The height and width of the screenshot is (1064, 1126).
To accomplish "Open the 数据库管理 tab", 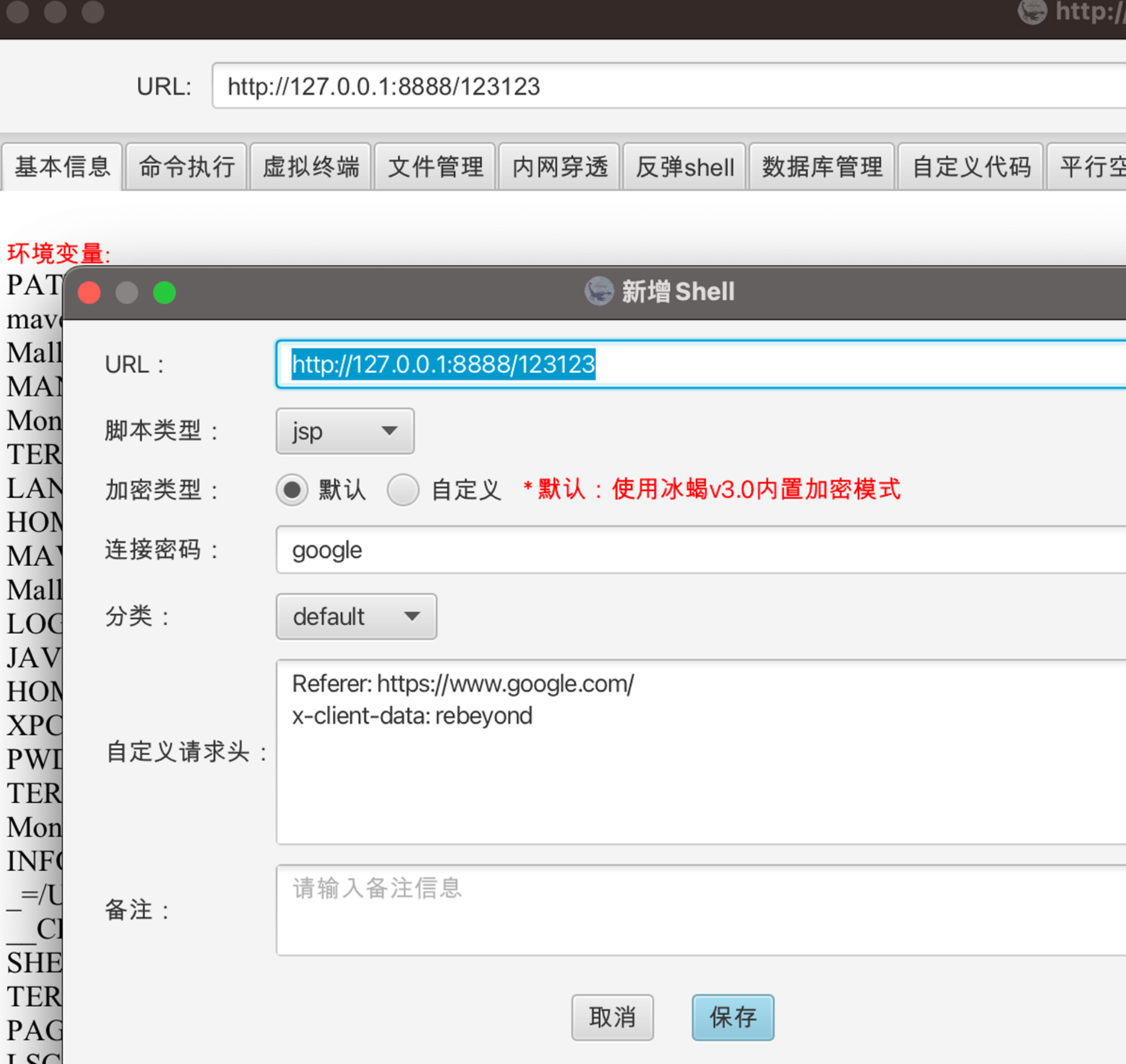I will pyautogui.click(x=821, y=167).
